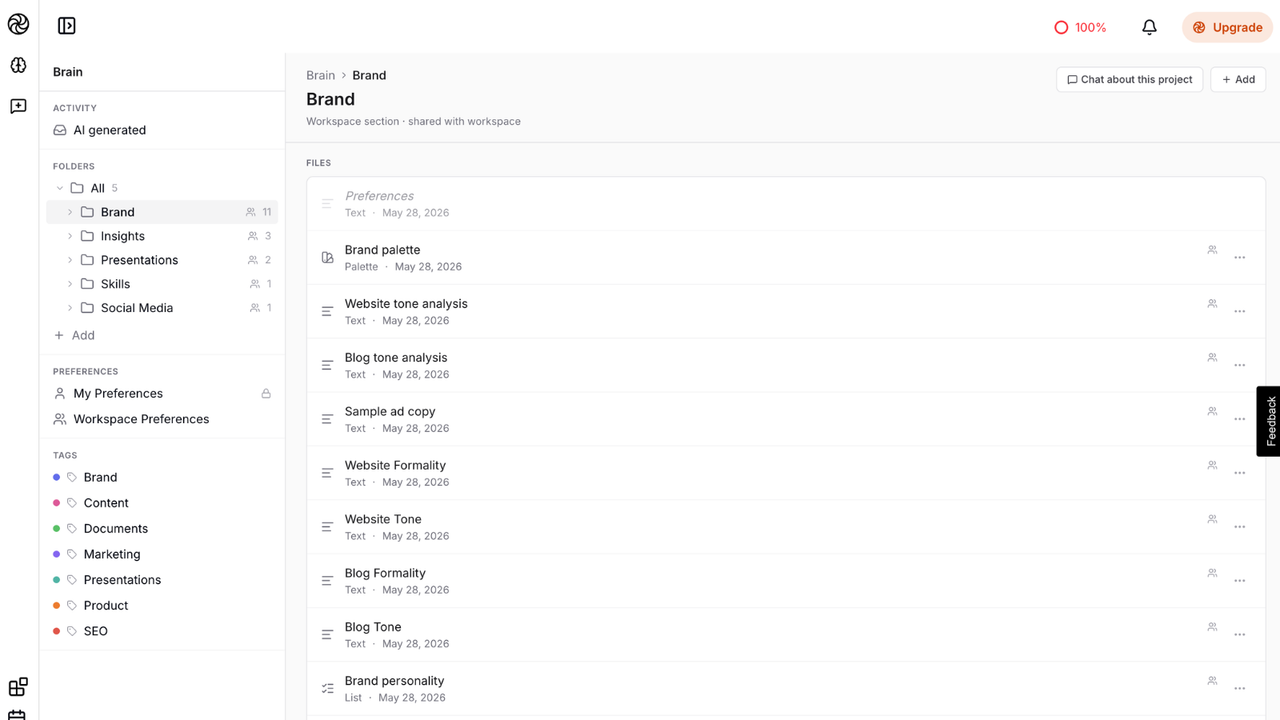This screenshot has height=720, width=1280.
Task: Filter by the Content tag
Action: click(106, 503)
